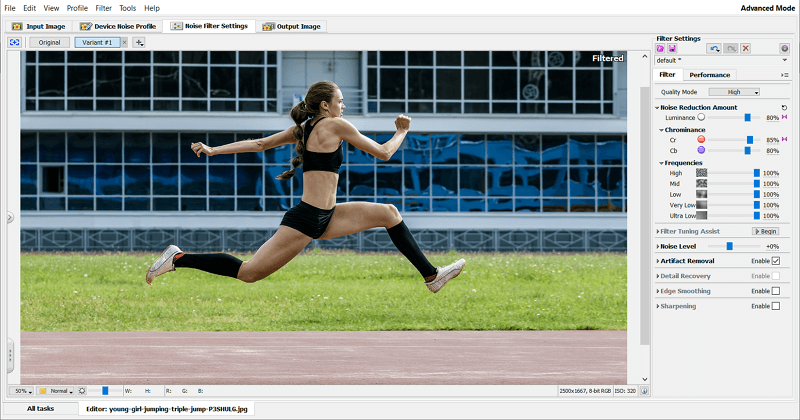Open the Tools menu

click(128, 8)
